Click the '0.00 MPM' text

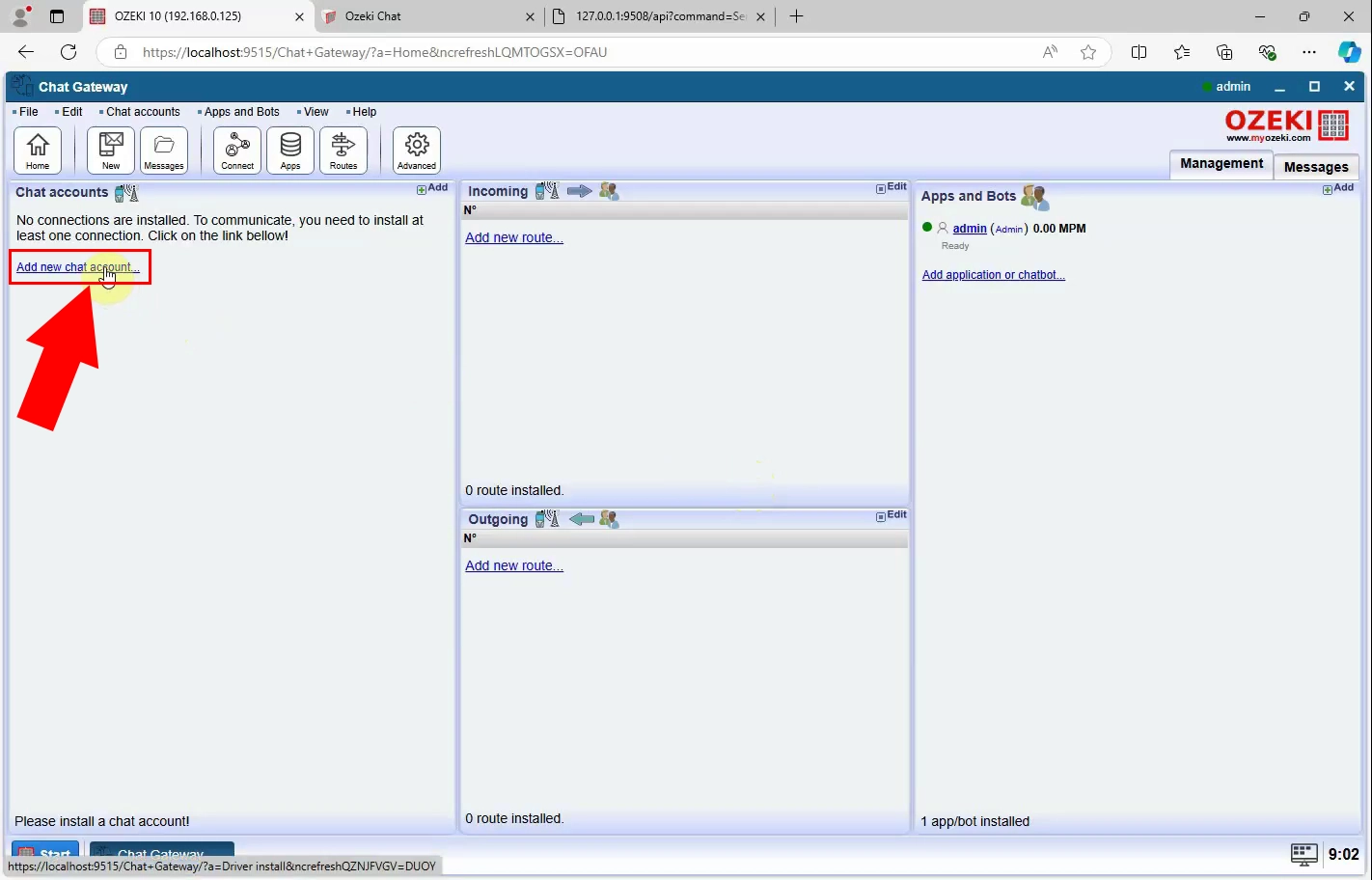(x=1059, y=229)
